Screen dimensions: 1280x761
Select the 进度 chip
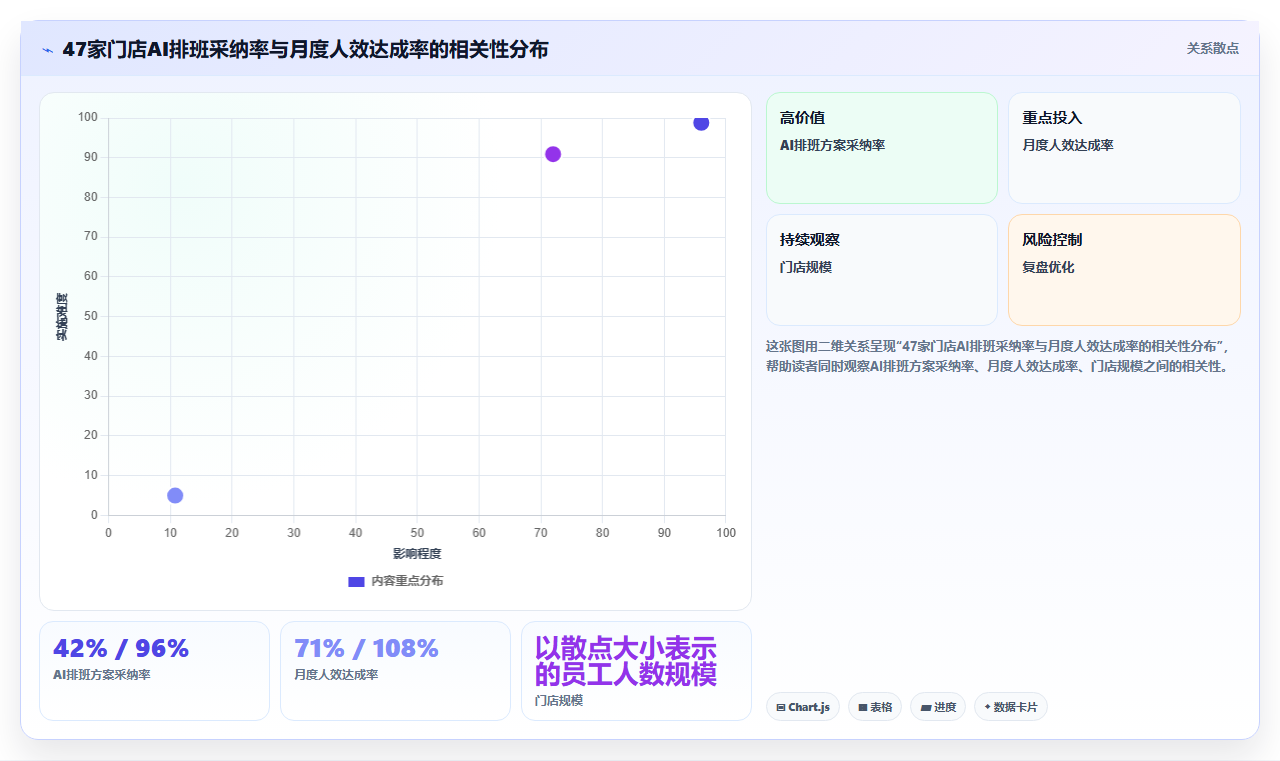point(938,707)
